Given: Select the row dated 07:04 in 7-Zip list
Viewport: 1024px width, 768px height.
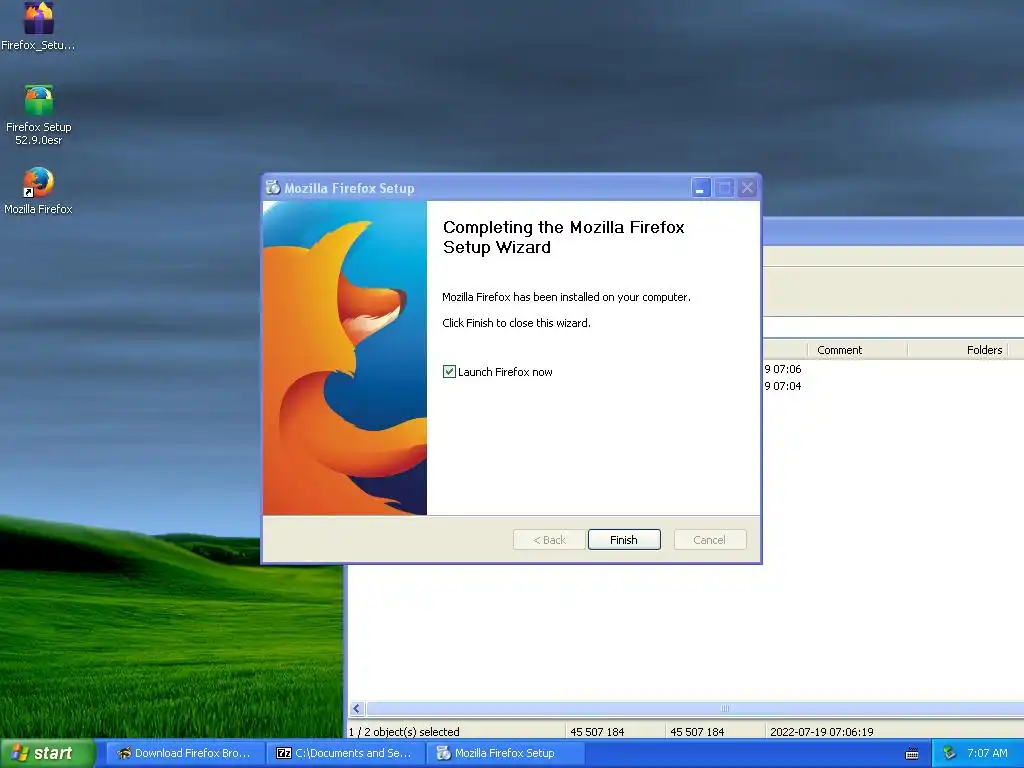Looking at the screenshot, I should coord(893,386).
